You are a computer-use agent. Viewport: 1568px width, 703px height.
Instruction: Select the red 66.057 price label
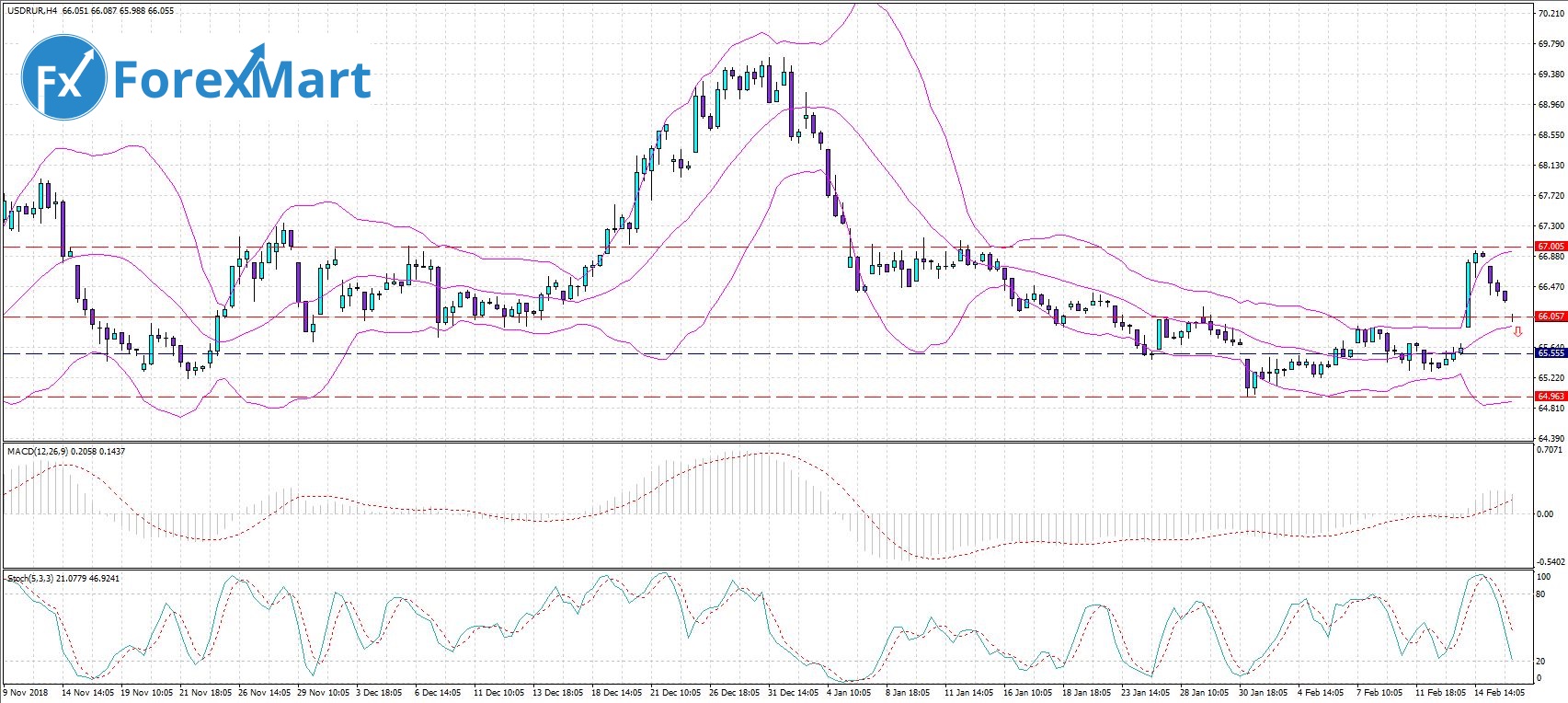(x=1551, y=317)
